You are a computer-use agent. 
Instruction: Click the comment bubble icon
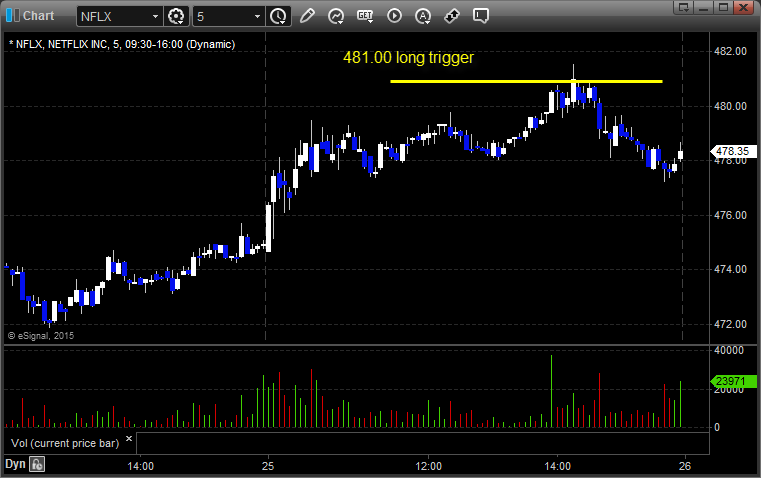pyautogui.click(x=480, y=16)
